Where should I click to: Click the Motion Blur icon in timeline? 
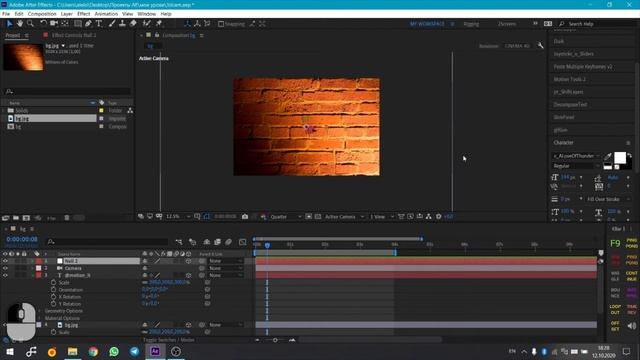[x=228, y=242]
